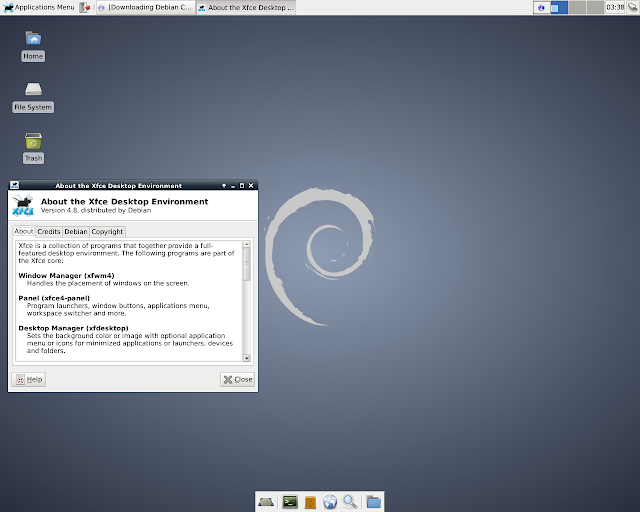The height and width of the screenshot is (512, 640).
Task: Click the logout action icon in top panel
Action: pyautogui.click(x=84, y=7)
